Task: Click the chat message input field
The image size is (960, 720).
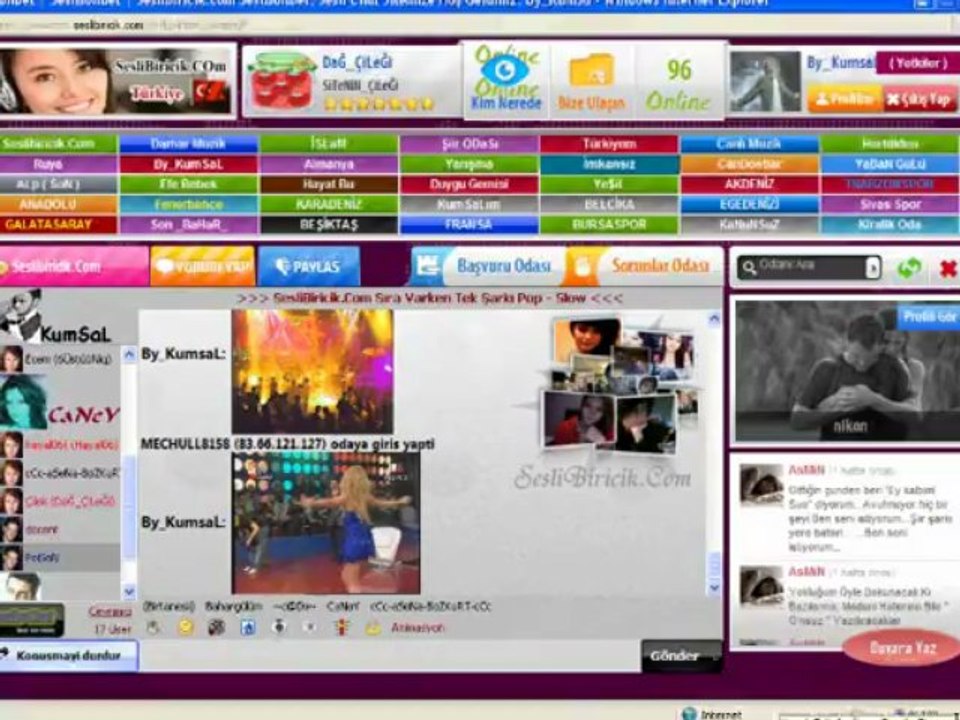Action: (x=389, y=656)
